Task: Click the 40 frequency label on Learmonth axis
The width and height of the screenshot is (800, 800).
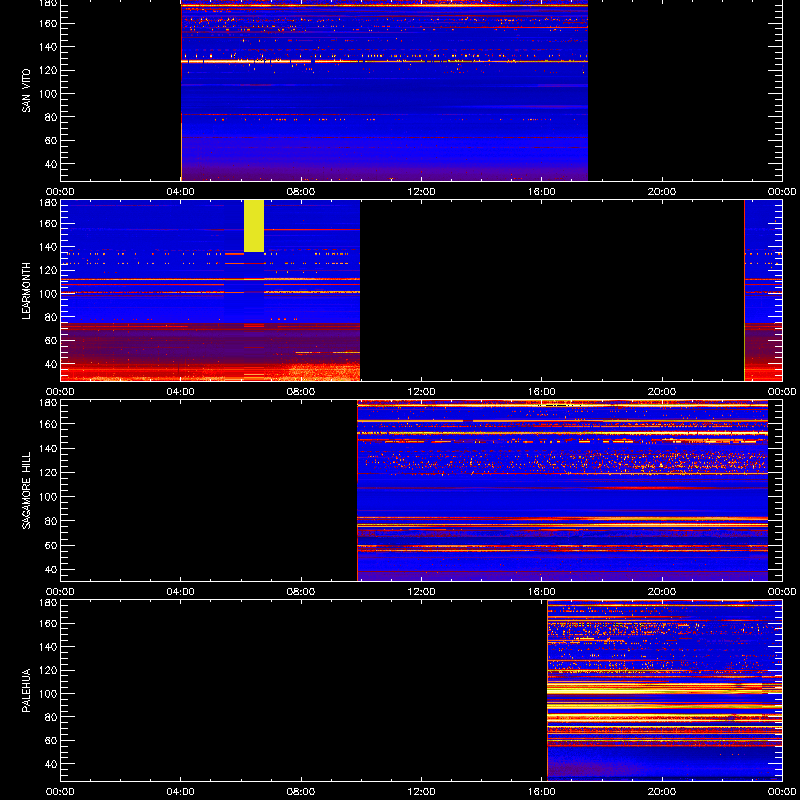Action: click(51, 364)
